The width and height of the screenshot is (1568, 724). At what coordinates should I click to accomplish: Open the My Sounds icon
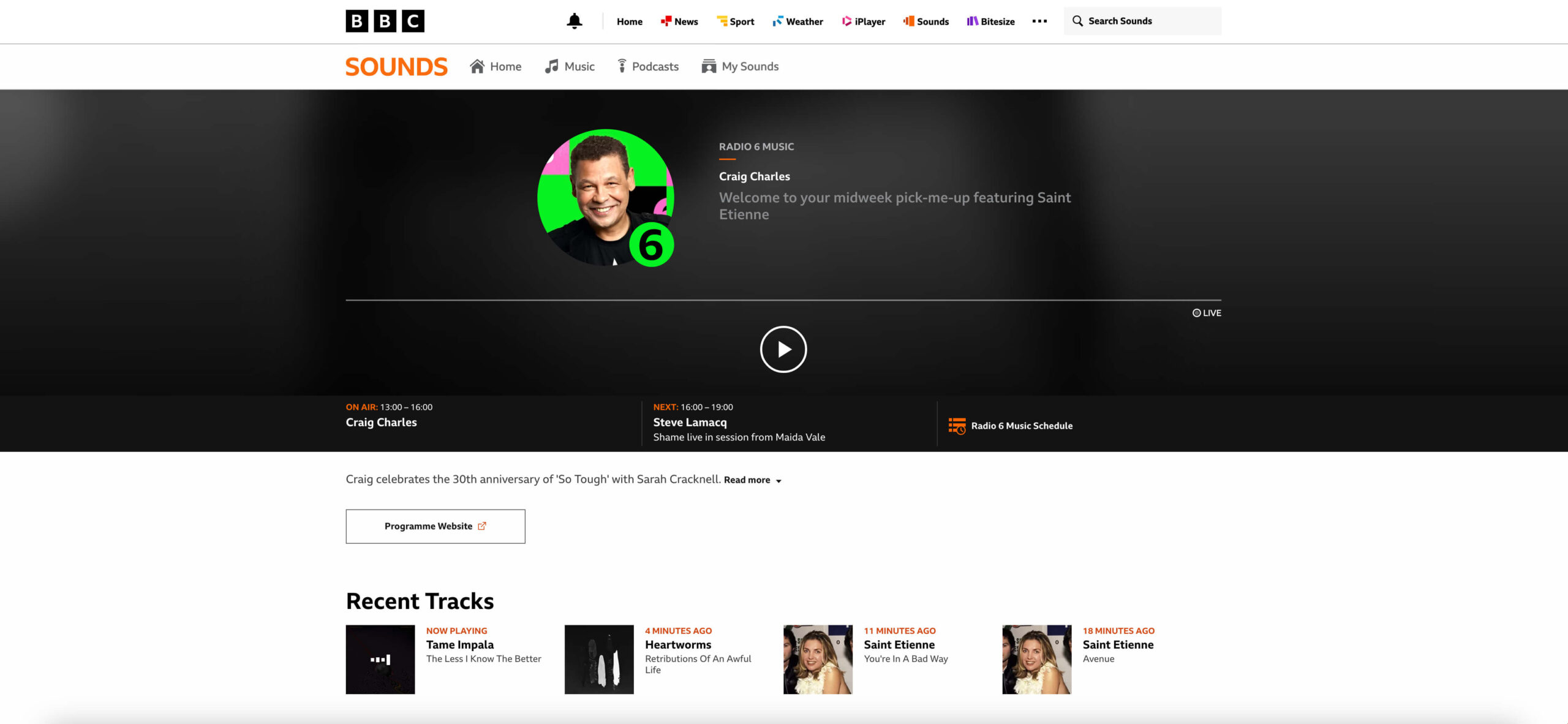[x=709, y=66]
